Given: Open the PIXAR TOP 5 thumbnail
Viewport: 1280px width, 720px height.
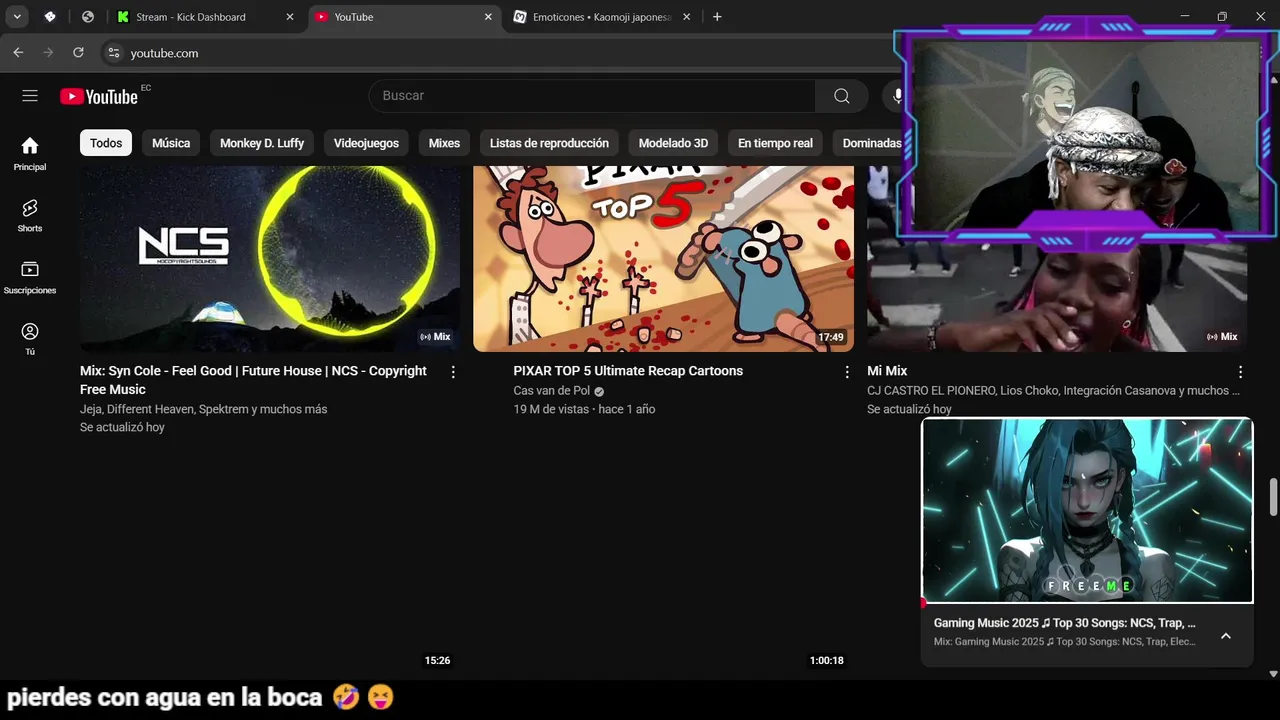Looking at the screenshot, I should 663,258.
